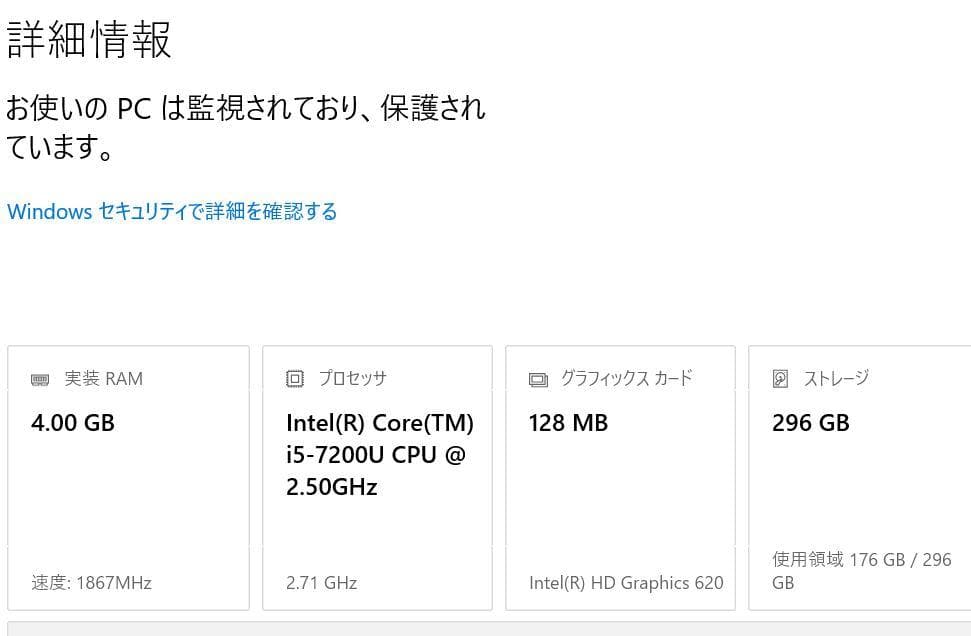Click the 4.00 GB RAM value

coord(71,423)
